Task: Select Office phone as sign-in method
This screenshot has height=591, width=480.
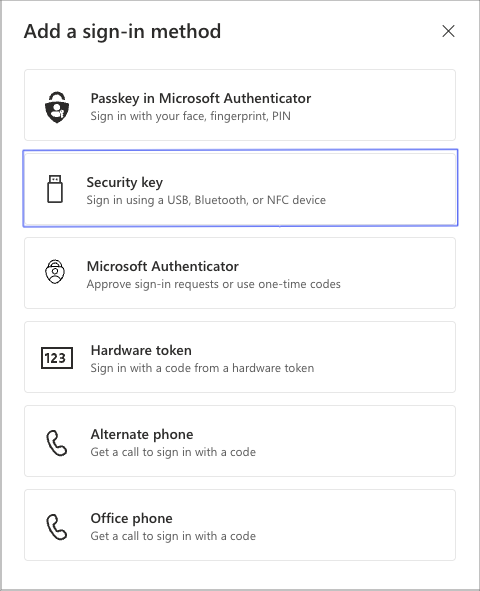Action: pos(240,525)
